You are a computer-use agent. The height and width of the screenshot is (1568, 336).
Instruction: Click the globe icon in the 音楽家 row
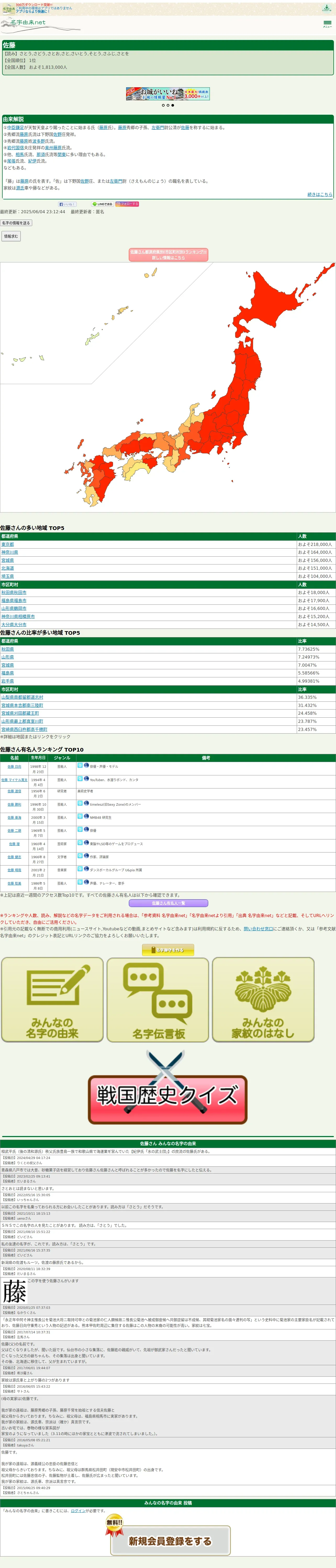click(x=86, y=869)
